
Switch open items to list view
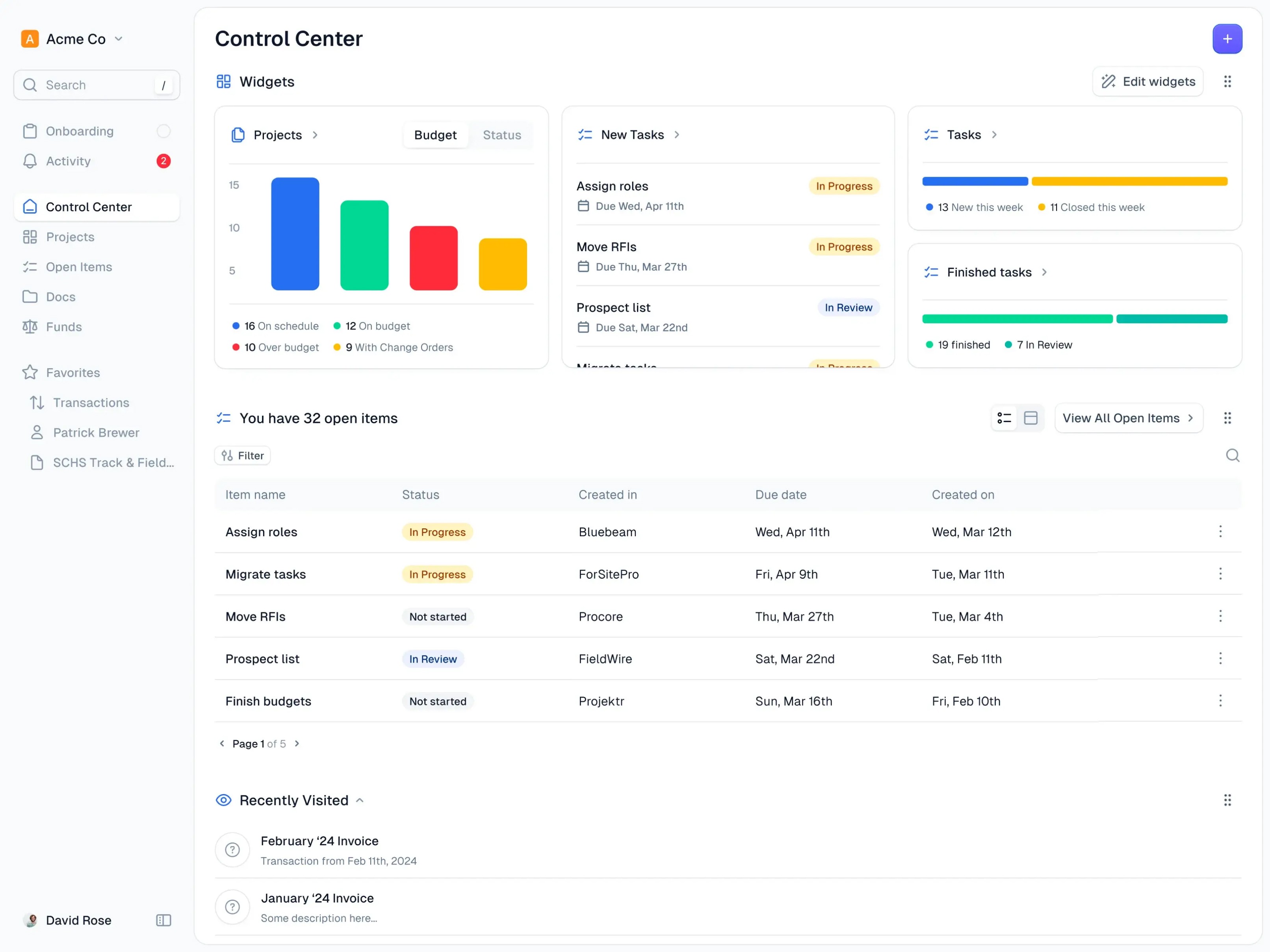tap(1004, 419)
